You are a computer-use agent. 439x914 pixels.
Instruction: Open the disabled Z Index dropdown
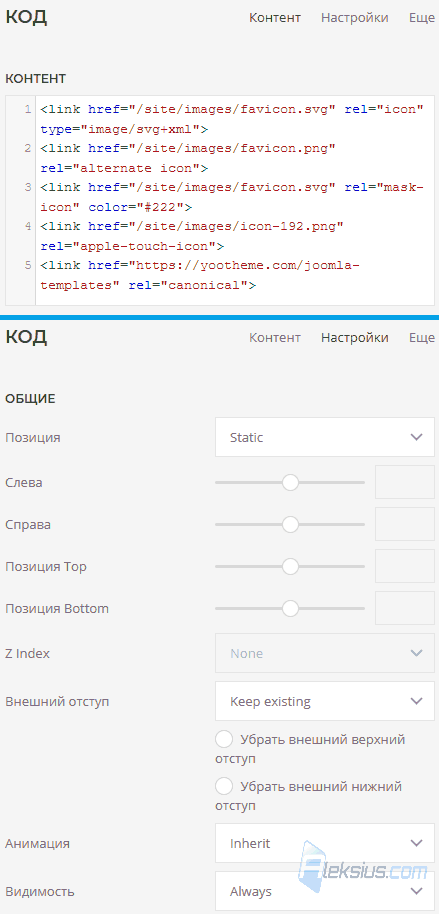point(325,653)
